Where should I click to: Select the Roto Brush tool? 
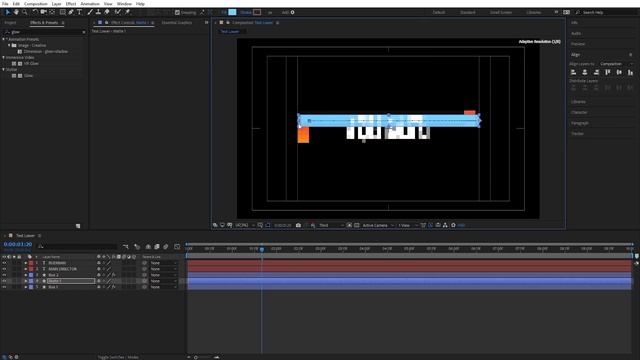[x=118, y=12]
